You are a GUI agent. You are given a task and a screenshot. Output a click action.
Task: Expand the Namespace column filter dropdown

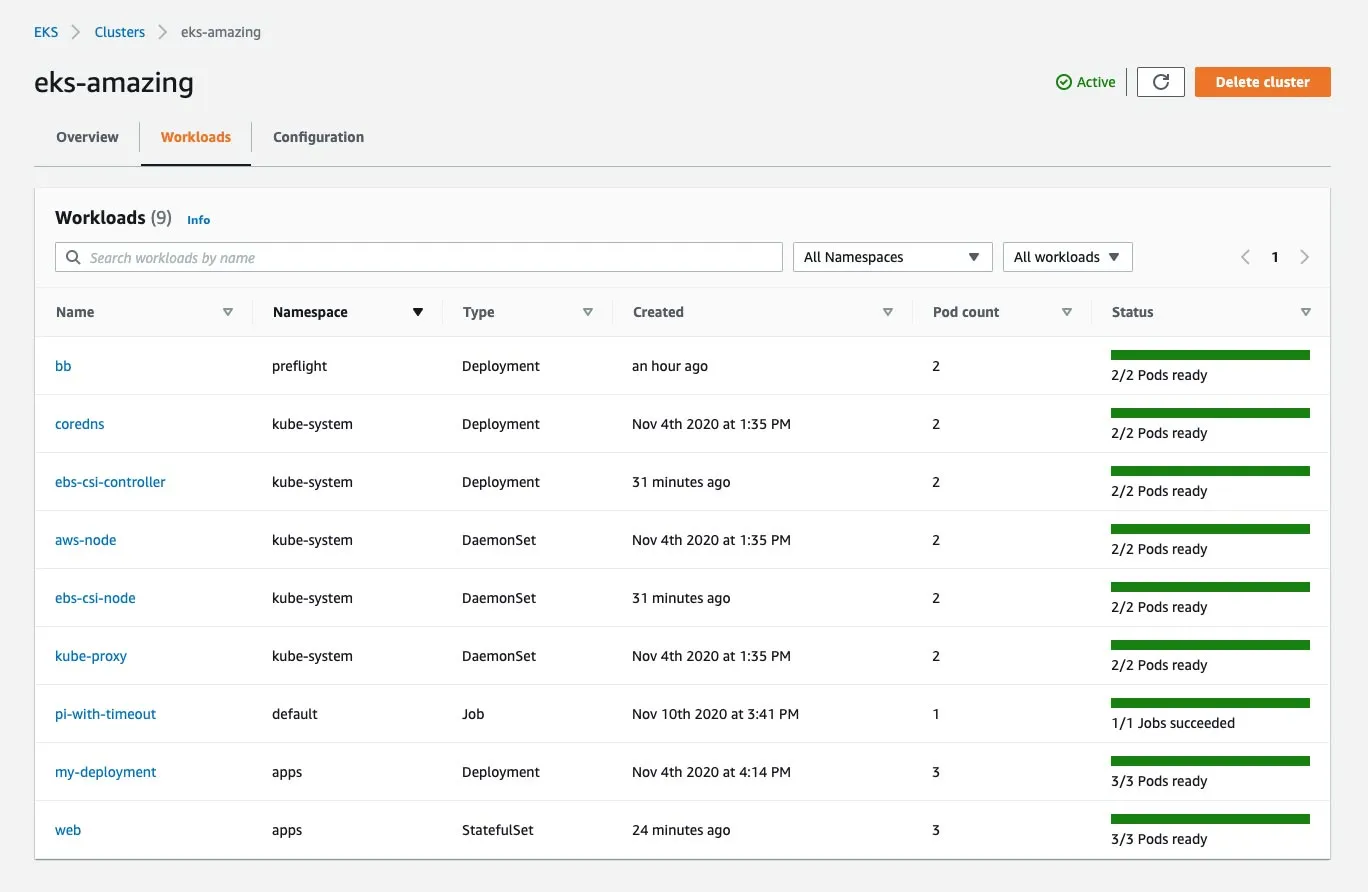click(417, 312)
